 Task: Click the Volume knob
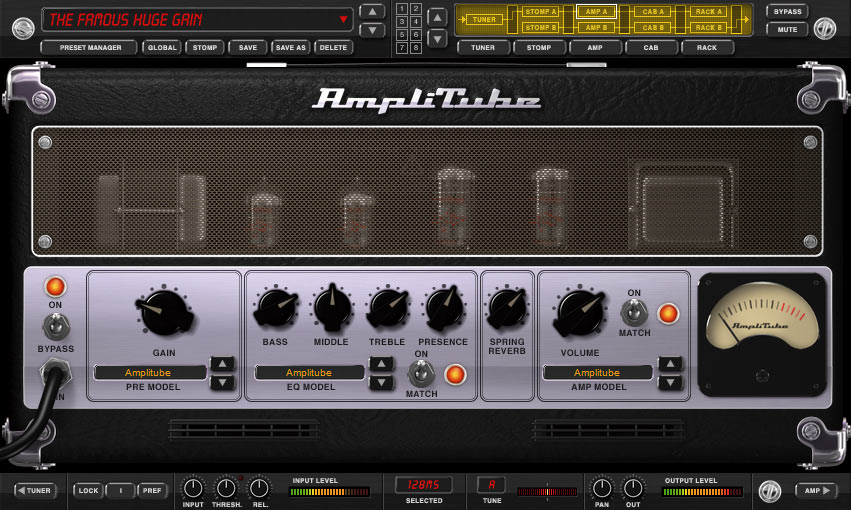[579, 312]
